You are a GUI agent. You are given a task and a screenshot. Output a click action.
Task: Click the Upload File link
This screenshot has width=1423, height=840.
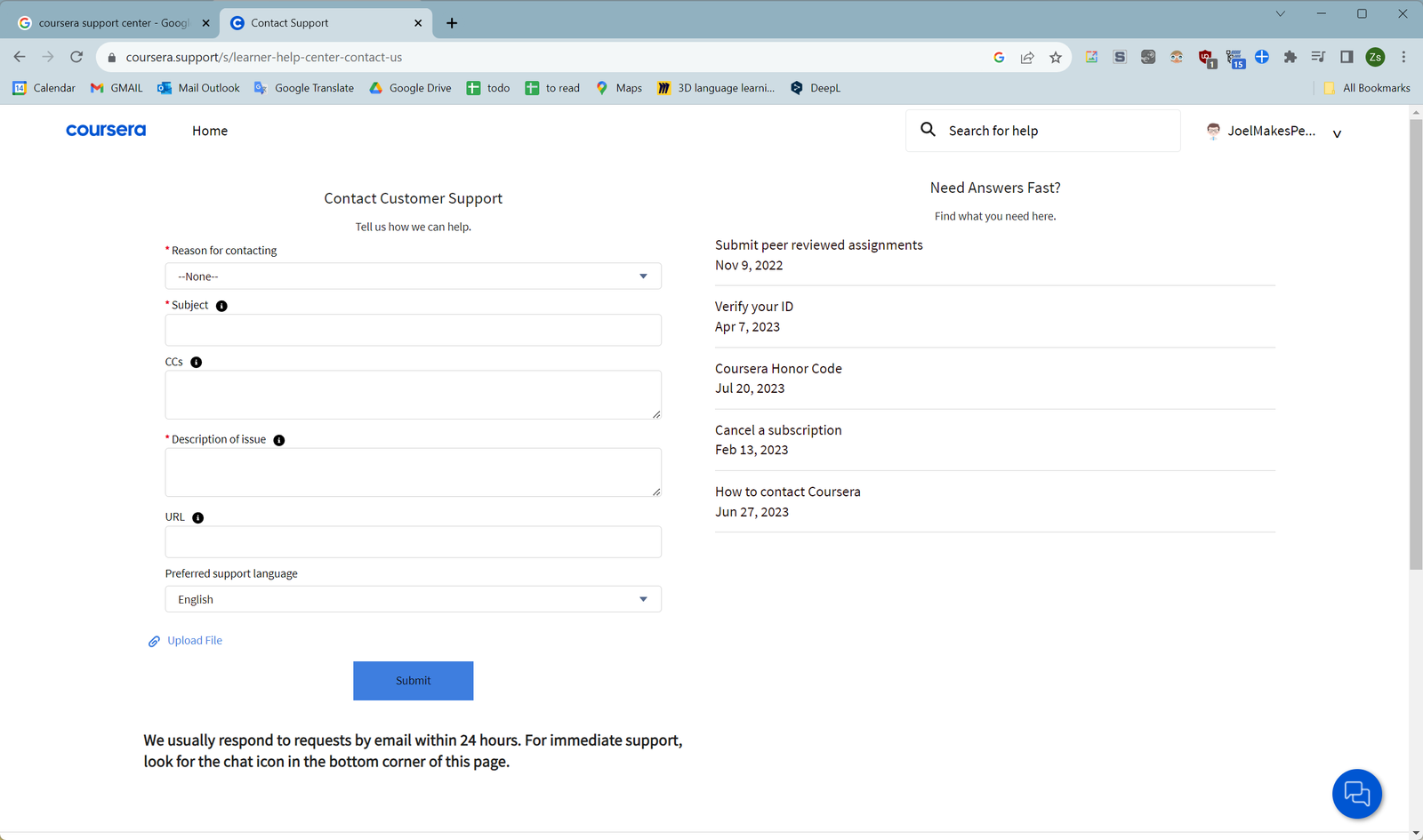pos(194,641)
